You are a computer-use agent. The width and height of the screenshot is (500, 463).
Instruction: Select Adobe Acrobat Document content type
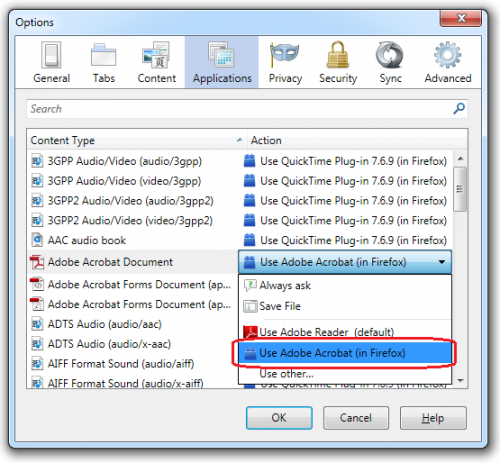click(133, 262)
